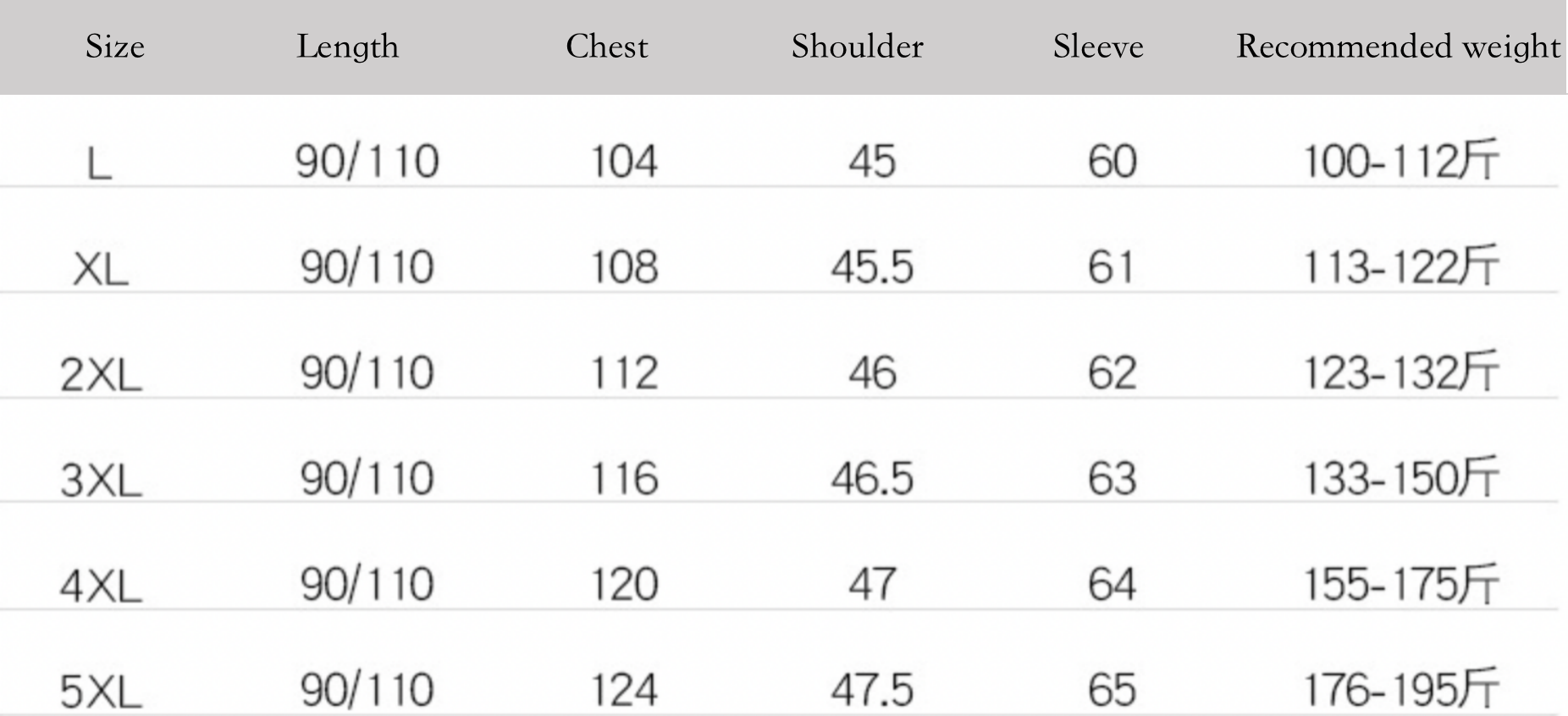The image size is (1568, 716).
Task: Select the Shoulder column header
Action: 857,47
